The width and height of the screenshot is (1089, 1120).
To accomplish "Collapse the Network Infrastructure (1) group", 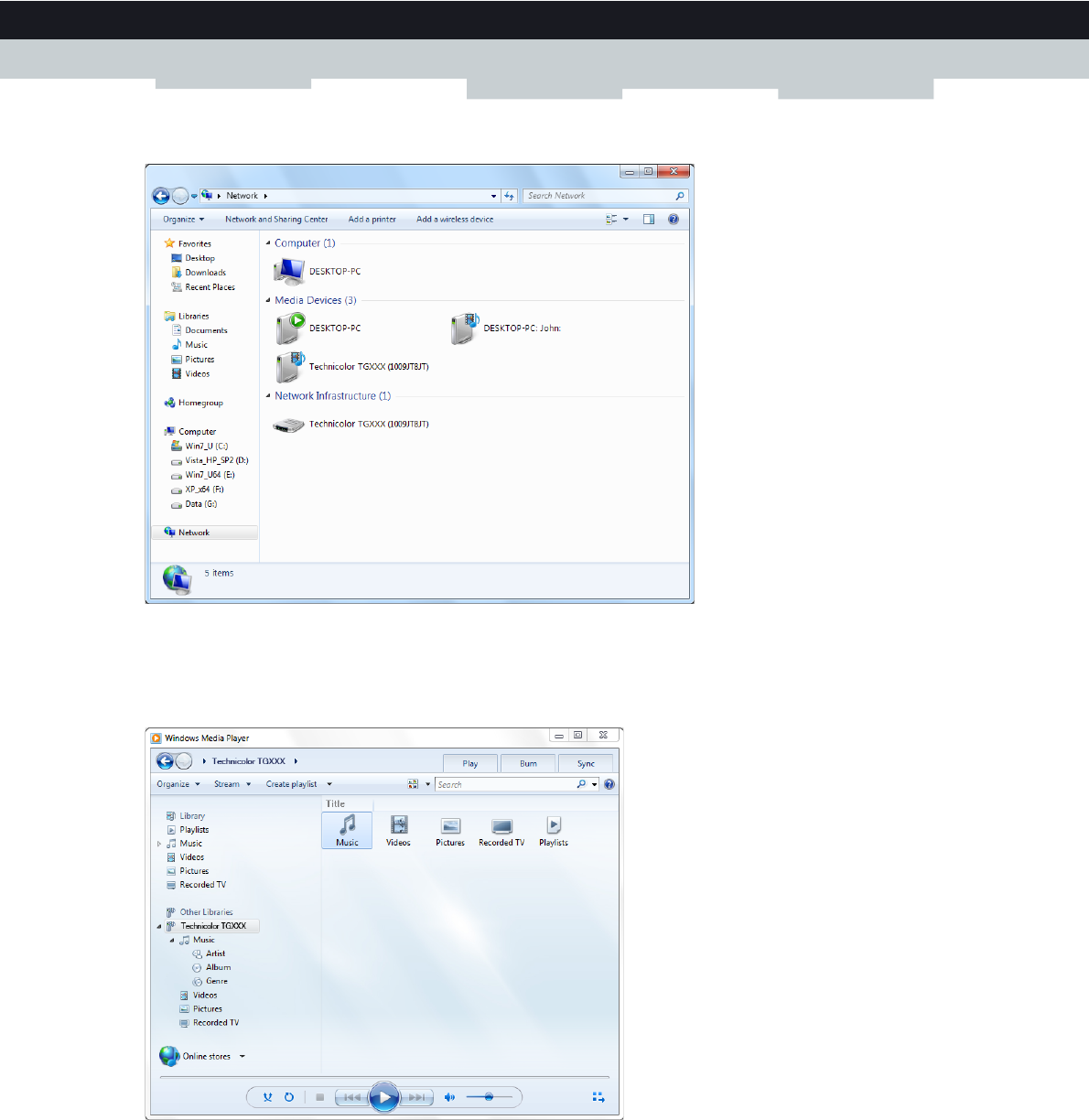I will 268,396.
